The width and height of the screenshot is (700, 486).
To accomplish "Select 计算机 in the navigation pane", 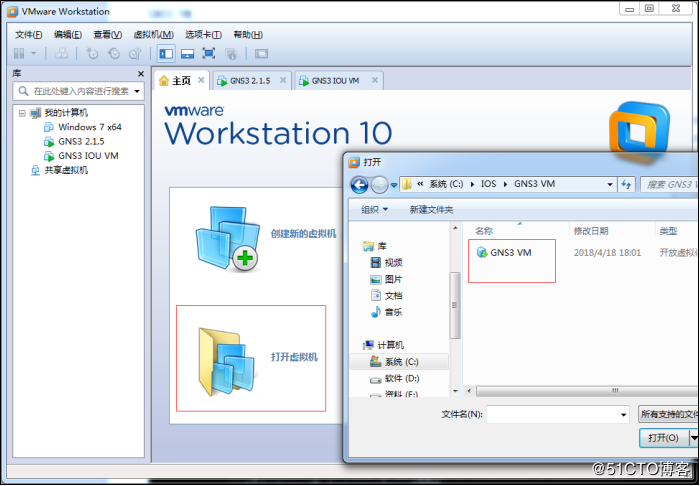I will point(384,345).
